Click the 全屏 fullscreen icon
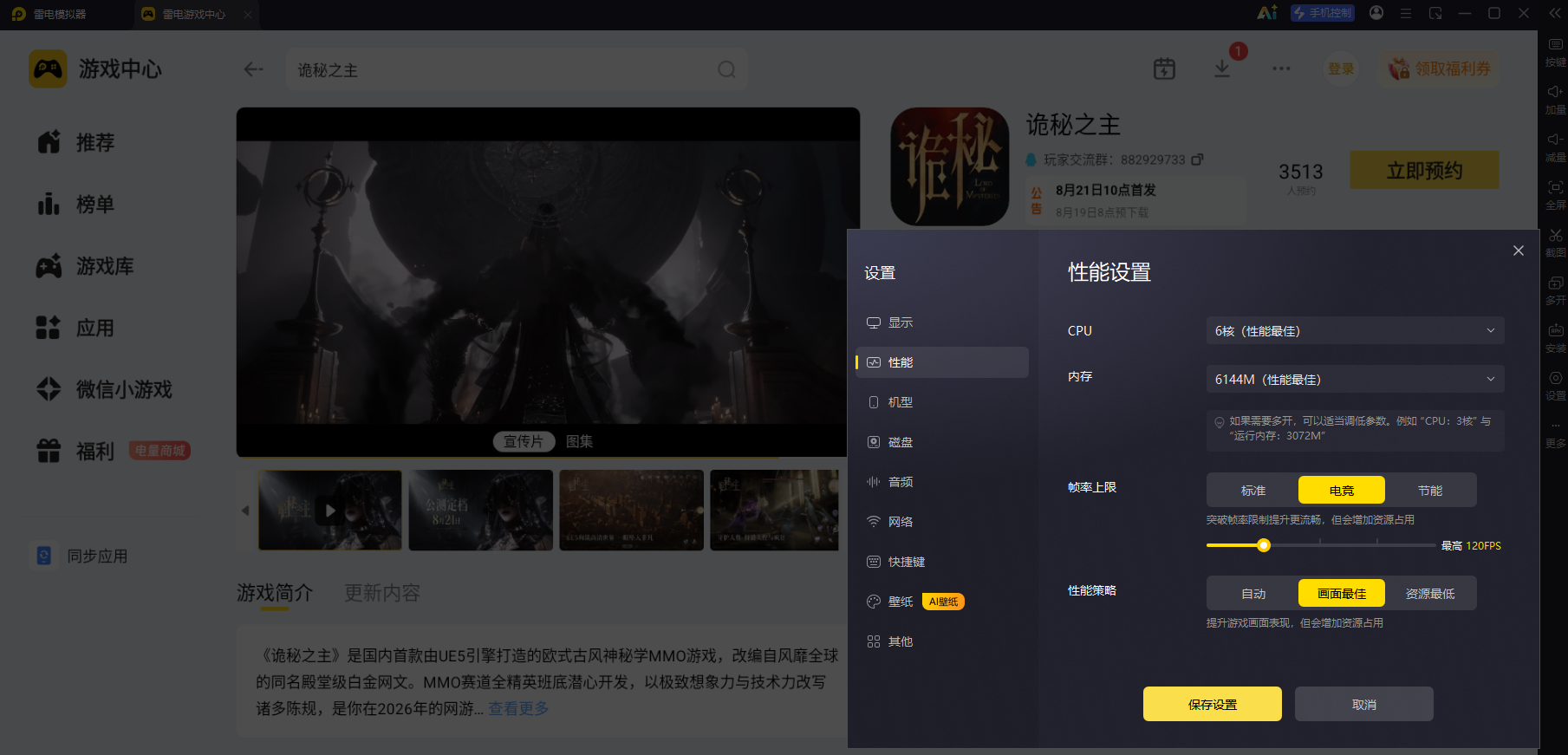1568x755 pixels. pos(1556,194)
